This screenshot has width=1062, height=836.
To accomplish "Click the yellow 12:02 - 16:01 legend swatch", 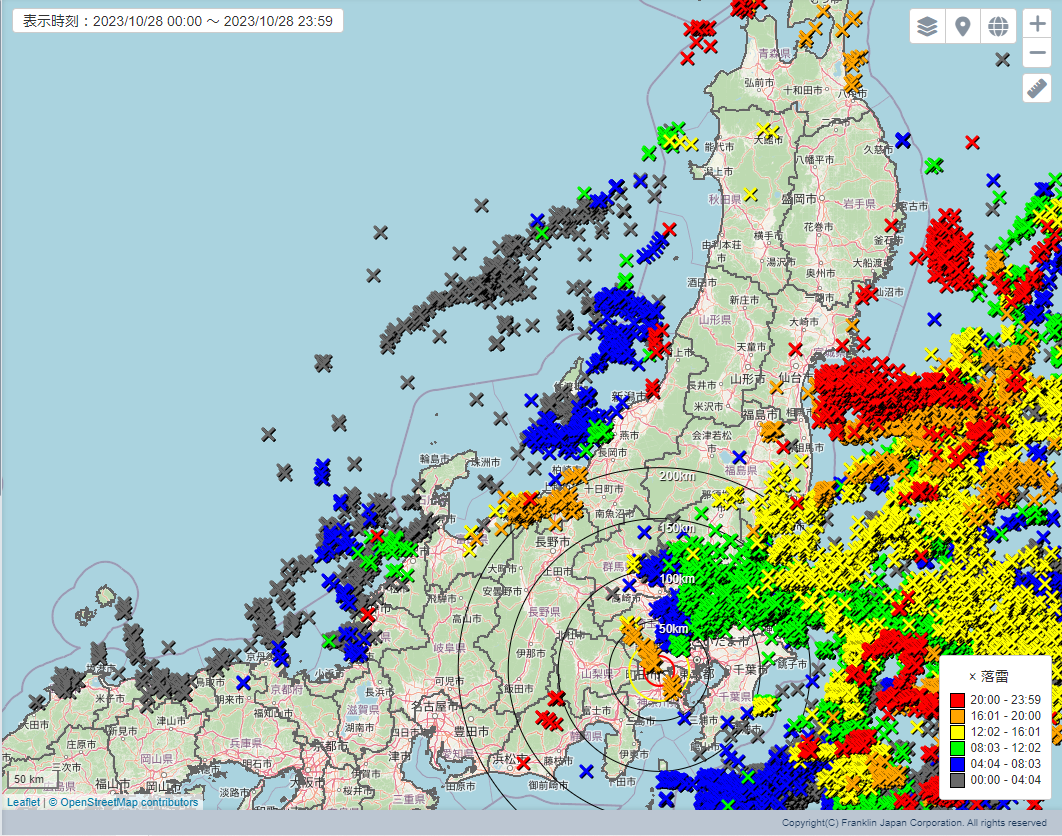I will pos(958,732).
